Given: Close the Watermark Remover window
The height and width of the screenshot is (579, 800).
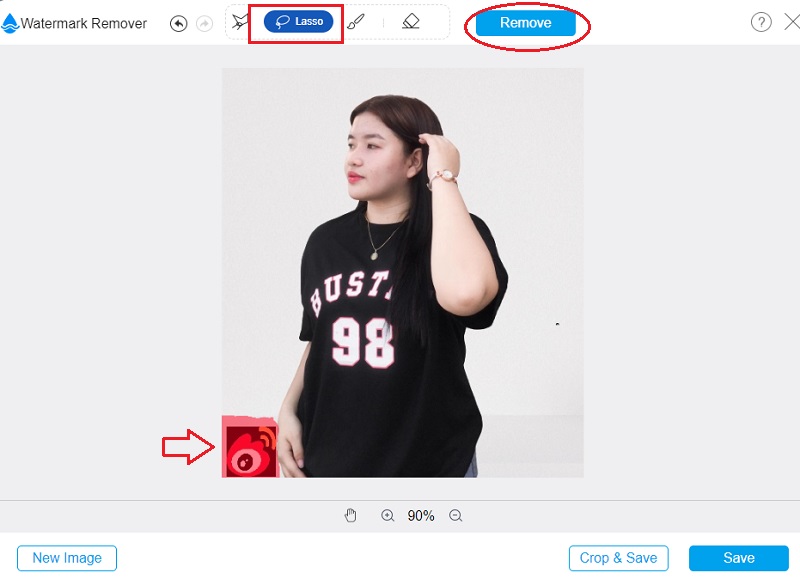Looking at the screenshot, I should [790, 20].
